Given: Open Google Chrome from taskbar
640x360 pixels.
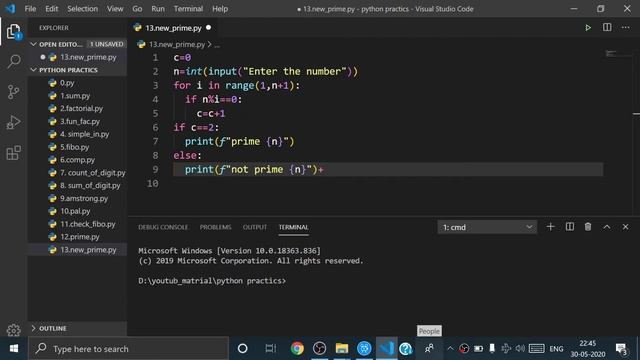Looking at the screenshot, I should pyautogui.click(x=297, y=349).
